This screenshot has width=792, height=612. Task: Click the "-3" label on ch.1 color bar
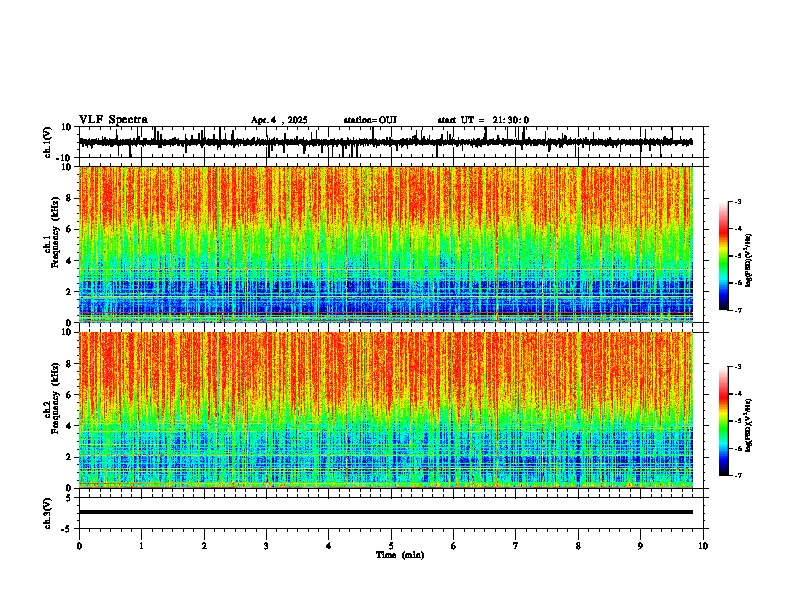click(738, 201)
